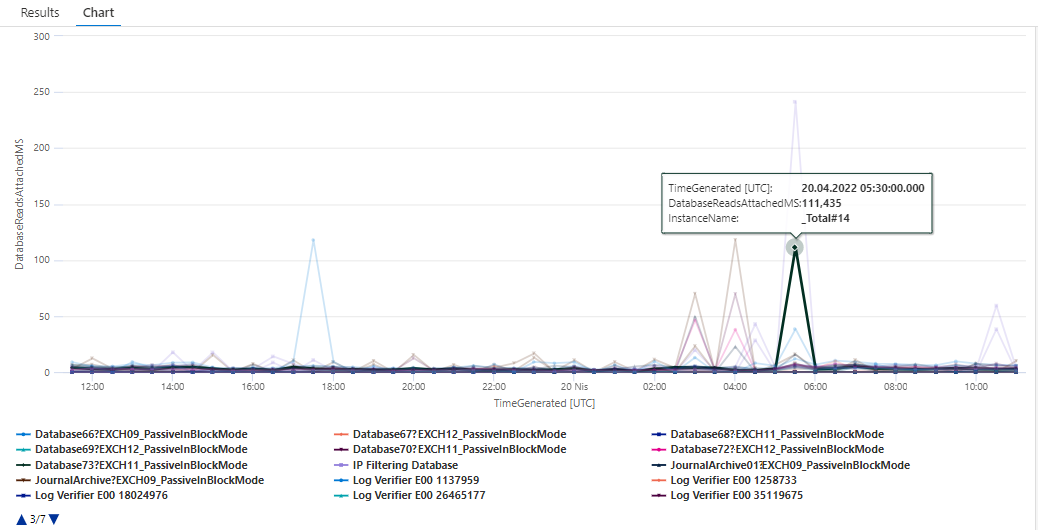
Task: Toggle Log Verifier E00 26465177 series
Action: coord(410,496)
